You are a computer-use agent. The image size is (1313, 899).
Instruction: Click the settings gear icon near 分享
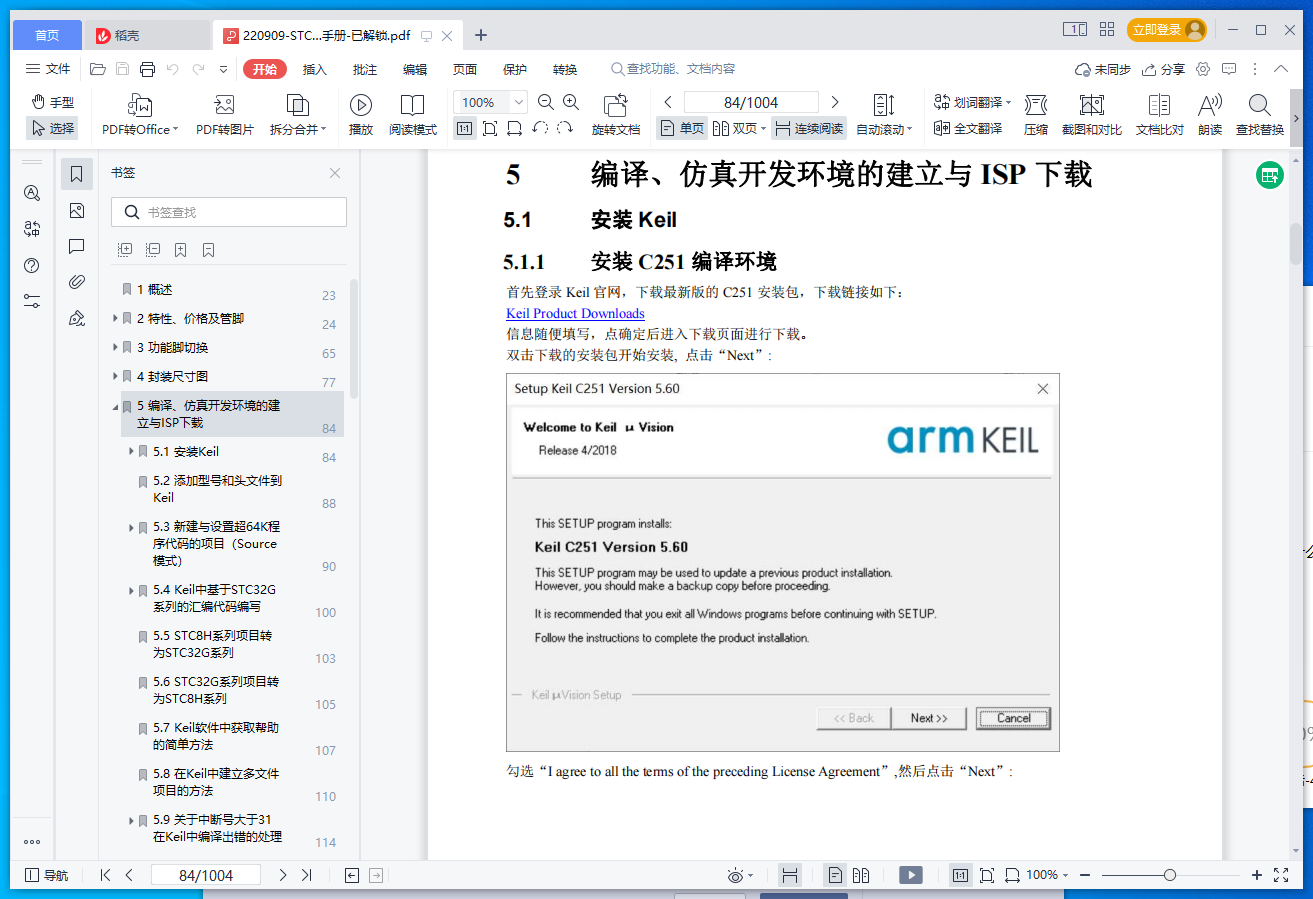[x=1203, y=69]
